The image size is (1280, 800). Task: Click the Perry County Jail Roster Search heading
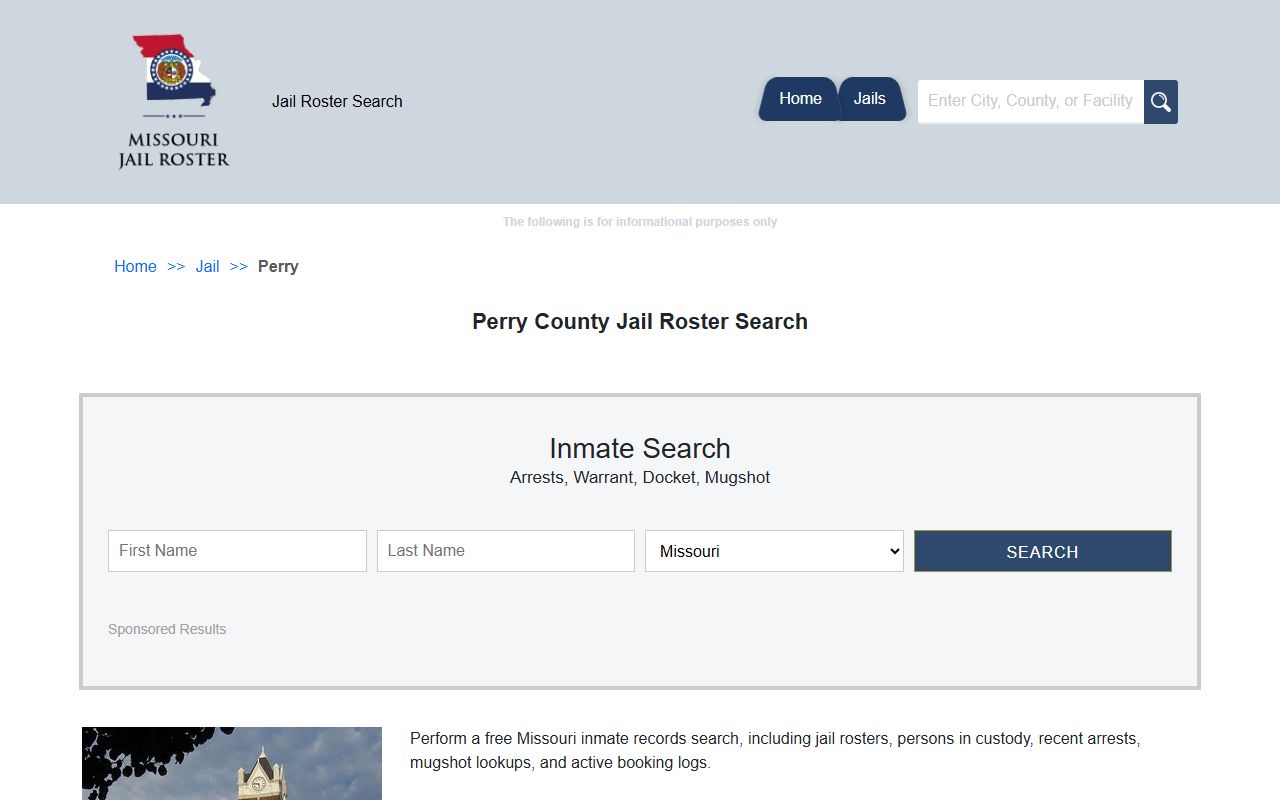pos(640,321)
